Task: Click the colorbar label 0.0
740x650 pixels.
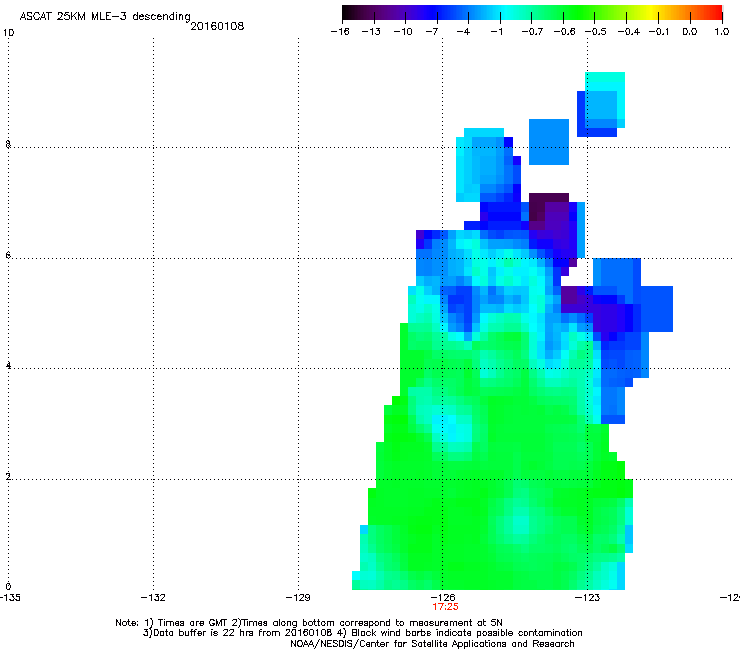Action: tap(690, 32)
